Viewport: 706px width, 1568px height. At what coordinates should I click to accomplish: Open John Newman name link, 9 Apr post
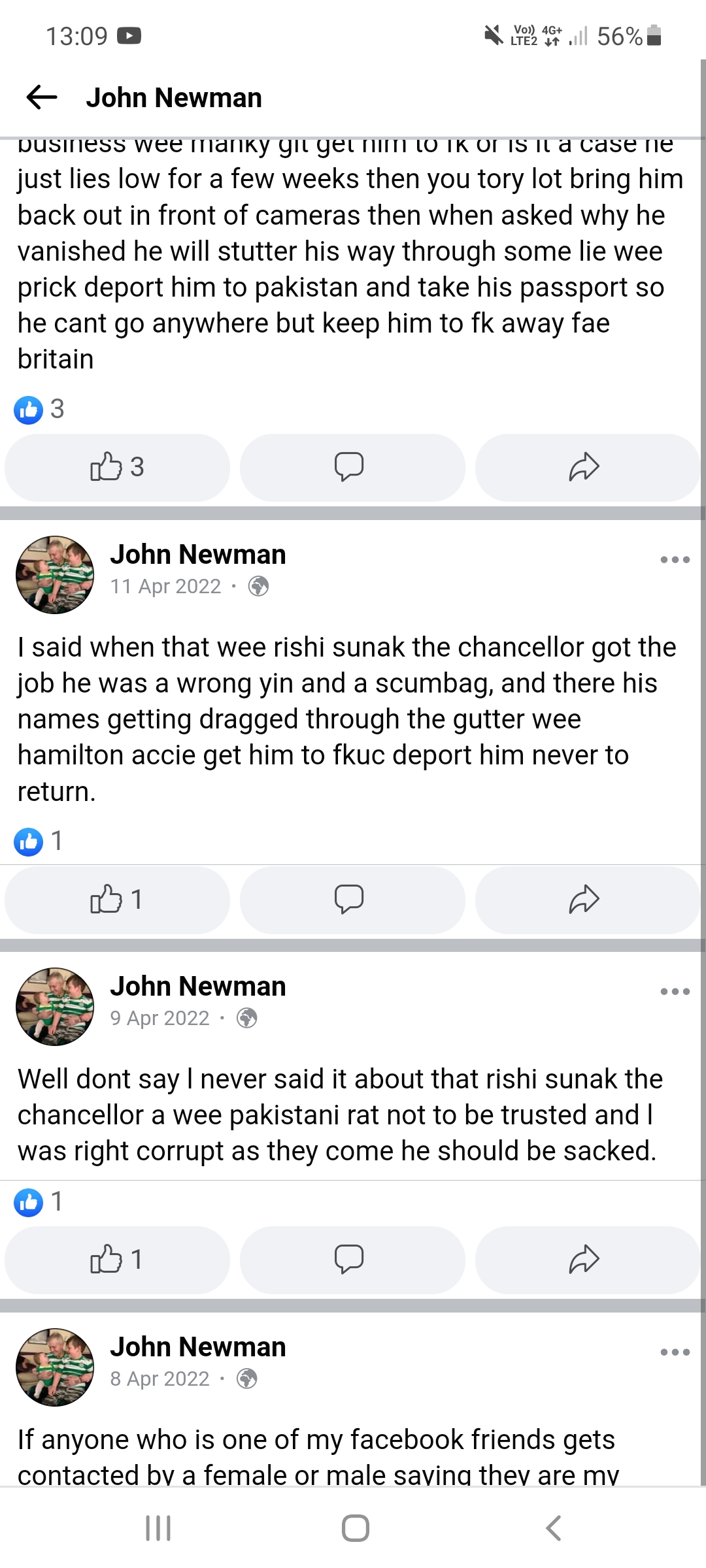click(x=198, y=987)
